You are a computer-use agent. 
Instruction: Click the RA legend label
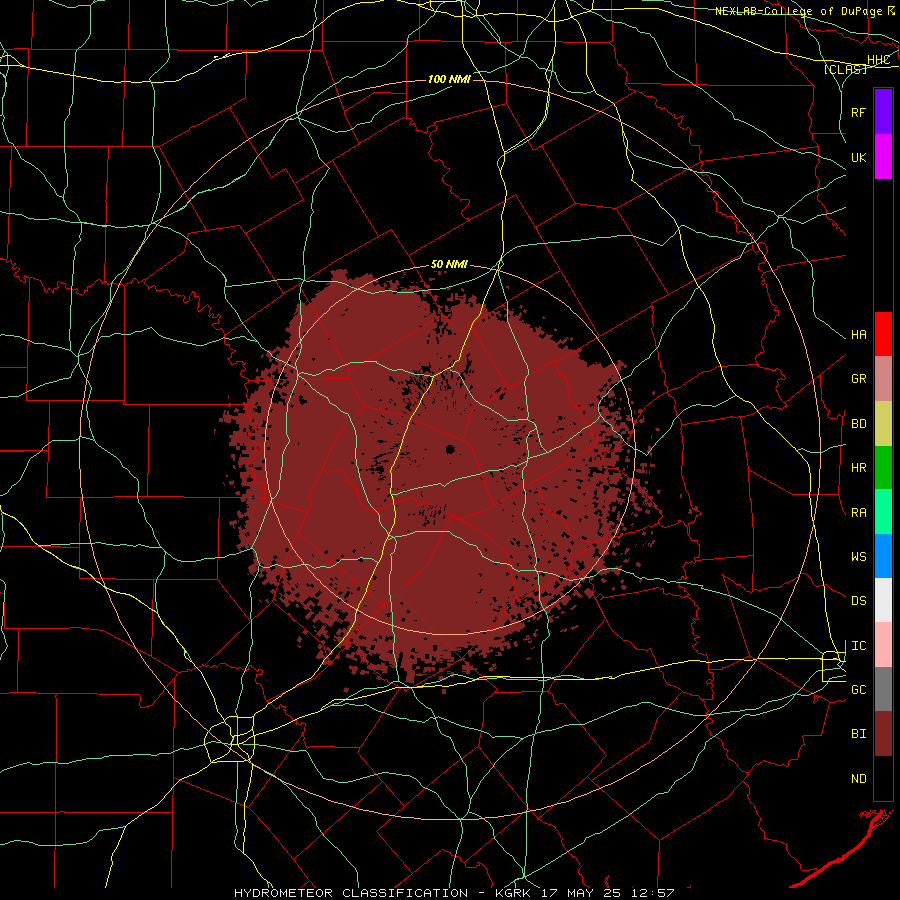tap(858, 513)
